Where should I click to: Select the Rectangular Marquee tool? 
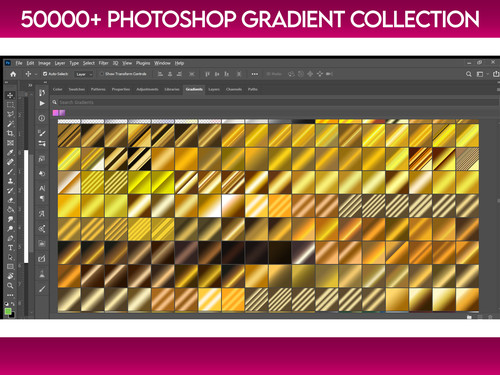(x=10, y=105)
